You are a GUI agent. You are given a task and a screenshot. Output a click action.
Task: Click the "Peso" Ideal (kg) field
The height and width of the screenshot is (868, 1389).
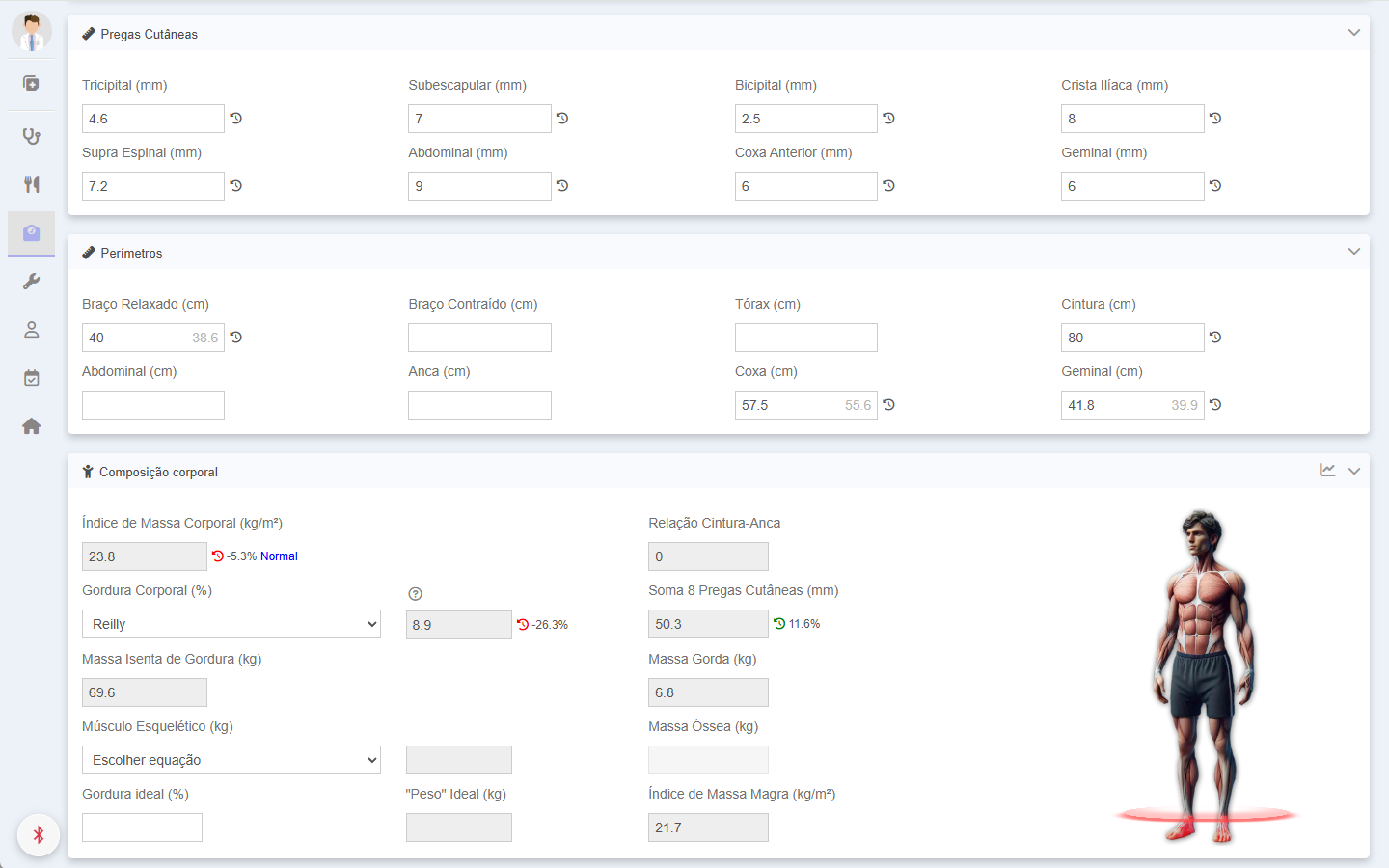tap(459, 827)
